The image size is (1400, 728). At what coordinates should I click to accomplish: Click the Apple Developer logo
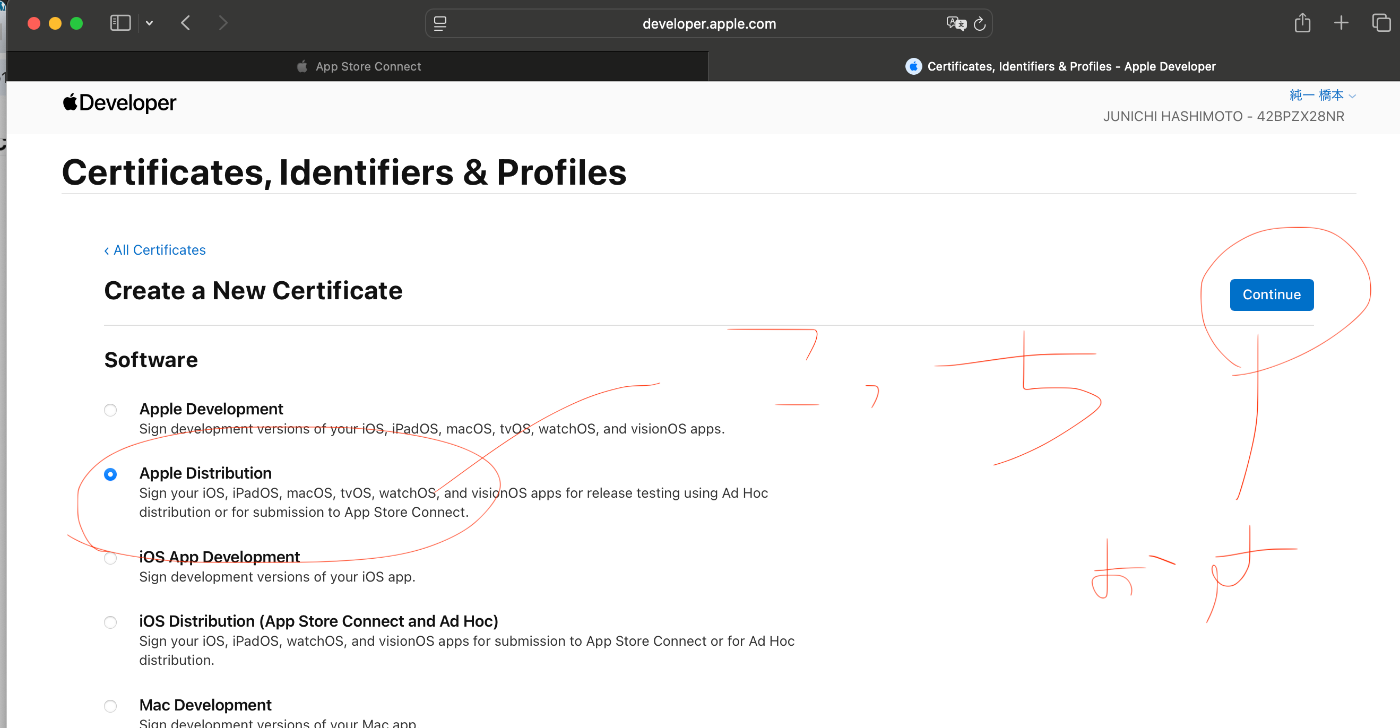(119, 103)
